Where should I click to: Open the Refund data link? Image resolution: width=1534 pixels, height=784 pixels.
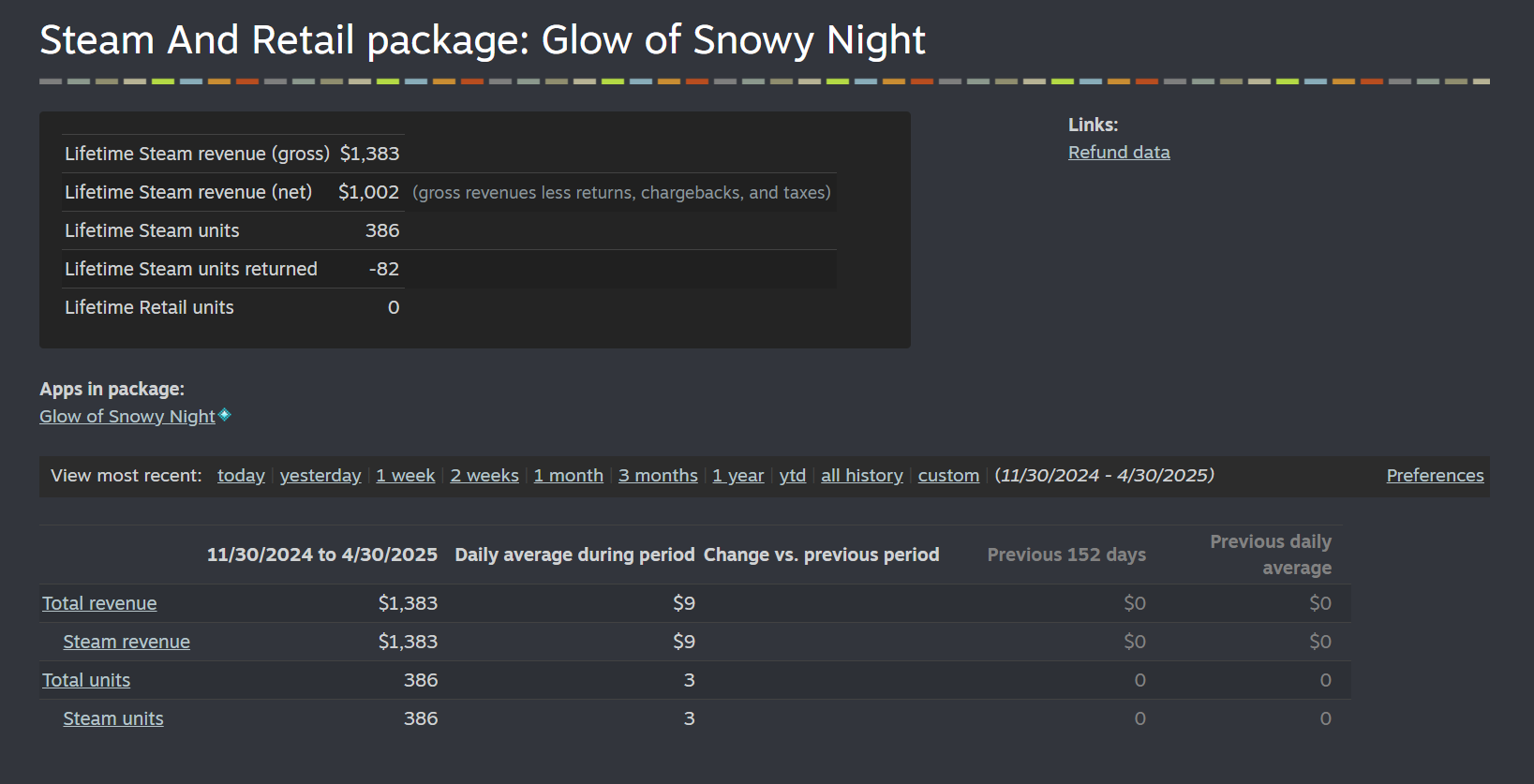[1119, 153]
